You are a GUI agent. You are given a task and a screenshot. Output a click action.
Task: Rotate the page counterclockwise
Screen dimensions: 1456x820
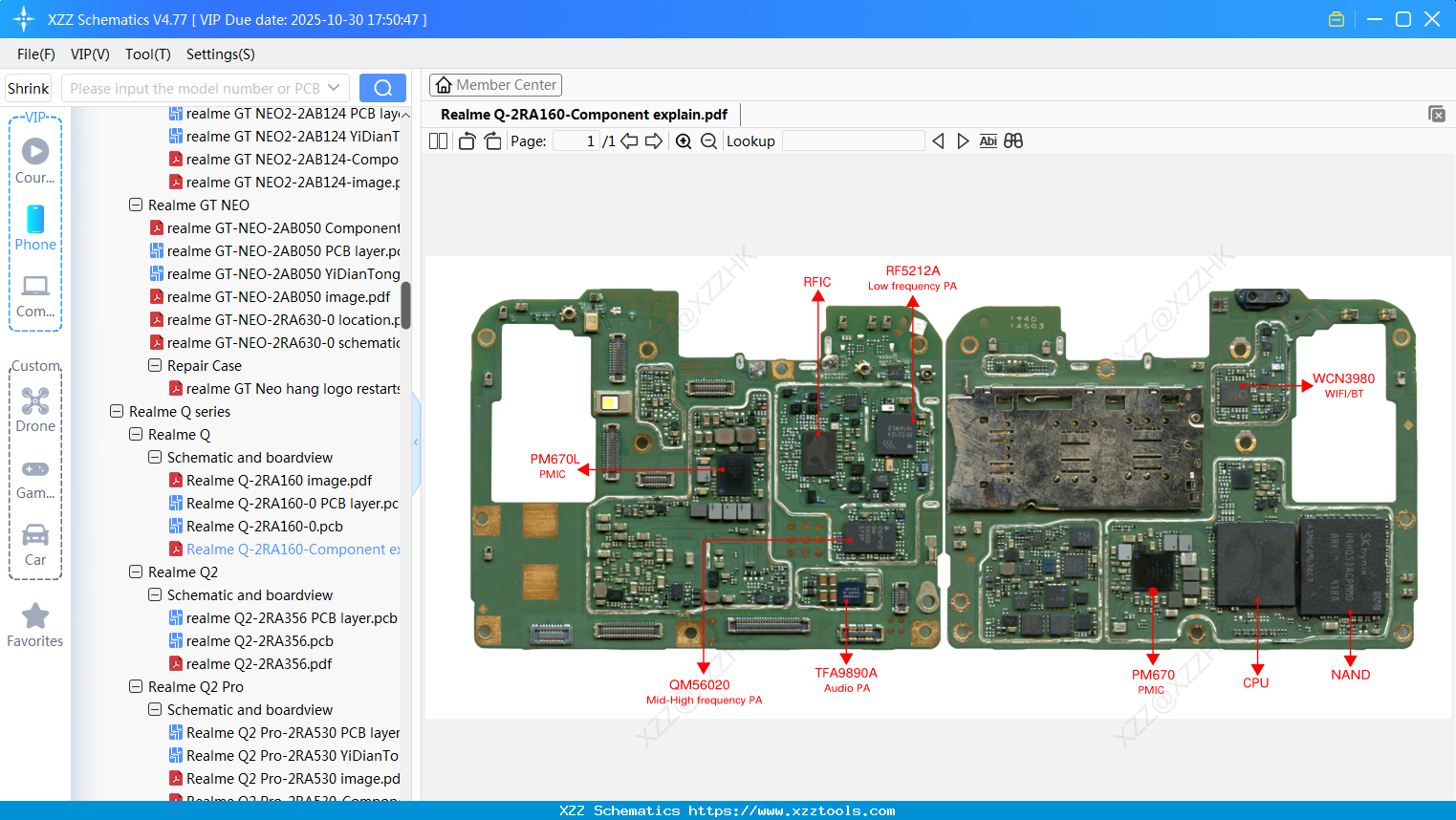467,141
